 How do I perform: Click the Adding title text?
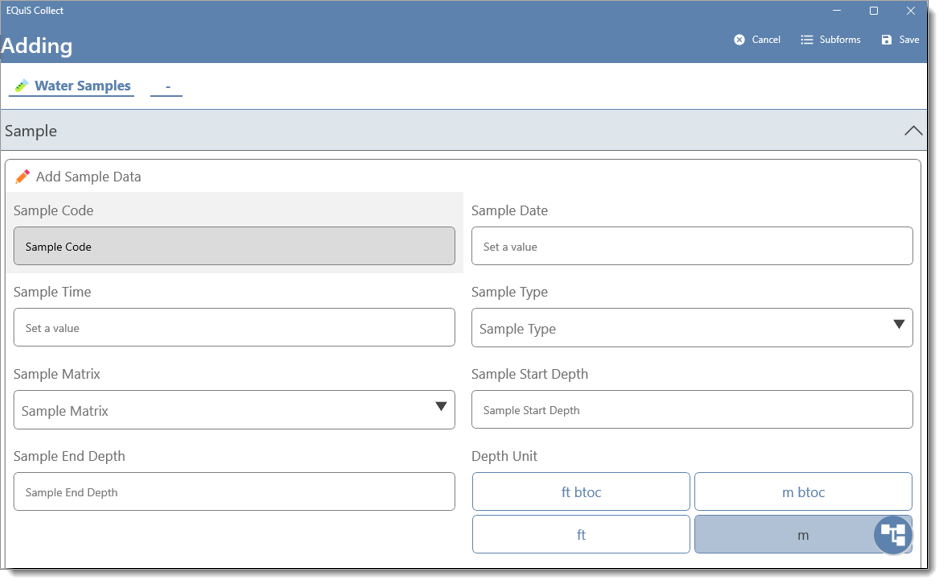click(x=37, y=46)
